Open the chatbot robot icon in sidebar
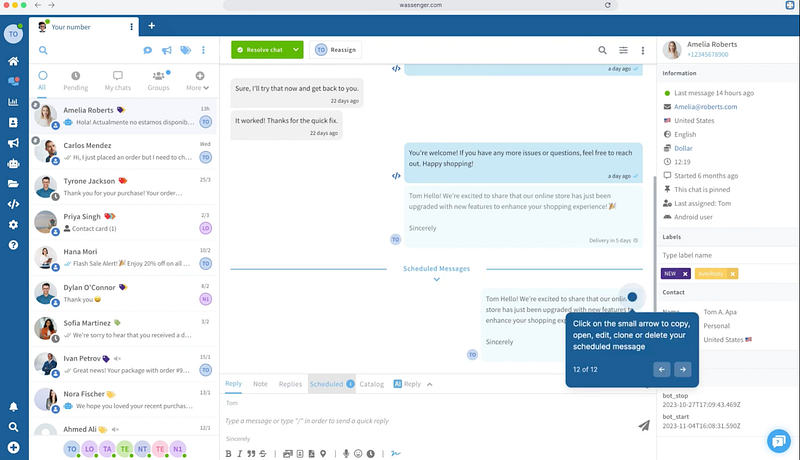Screen dimensions: 800x460 13,164
